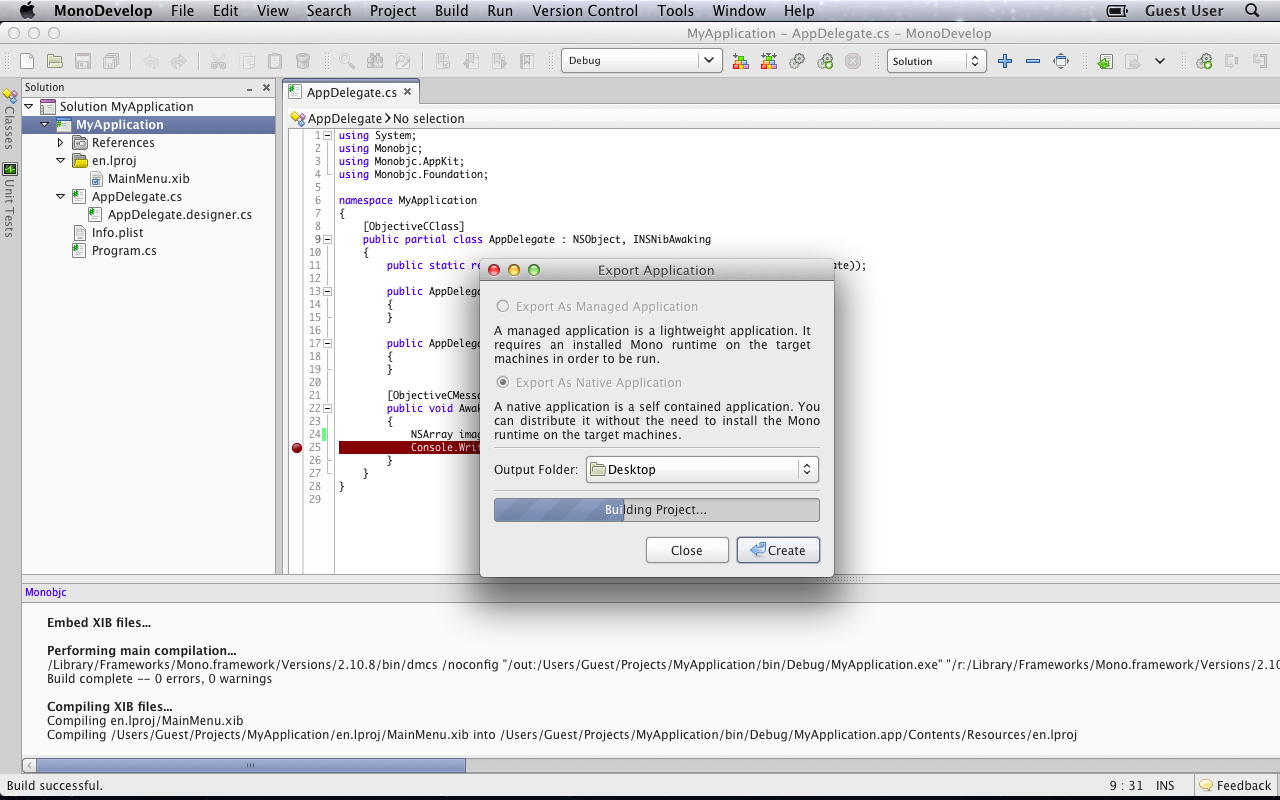The width and height of the screenshot is (1280, 800).
Task: Expand the References tree node
Action: click(x=61, y=143)
